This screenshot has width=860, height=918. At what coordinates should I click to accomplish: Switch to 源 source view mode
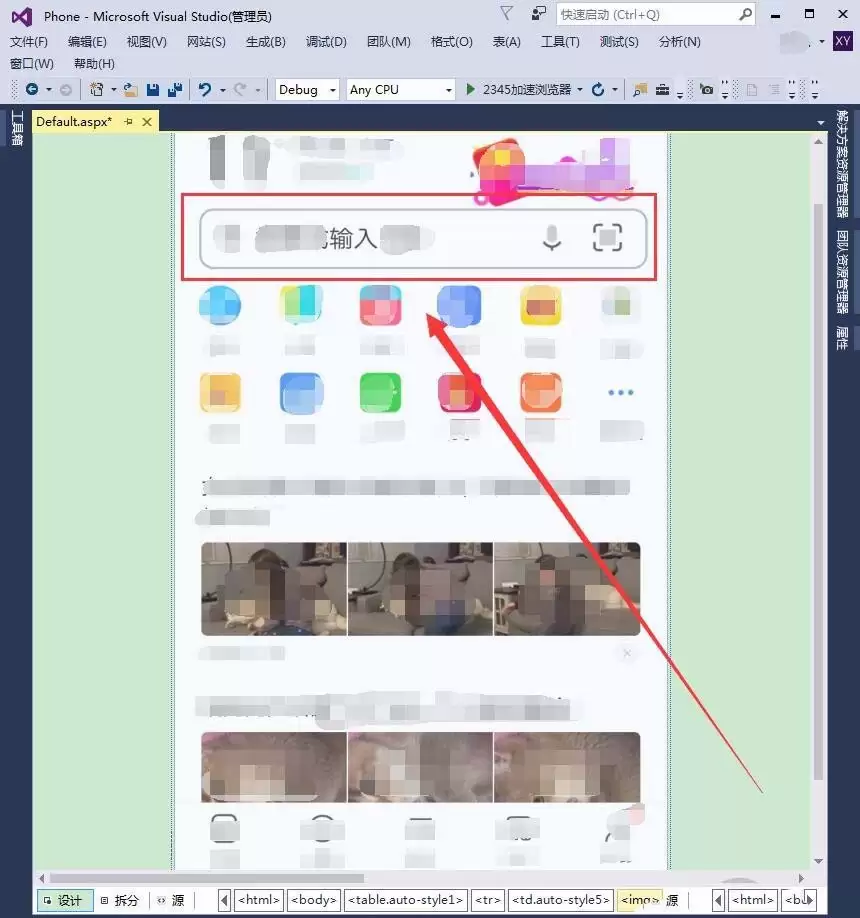[x=171, y=900]
